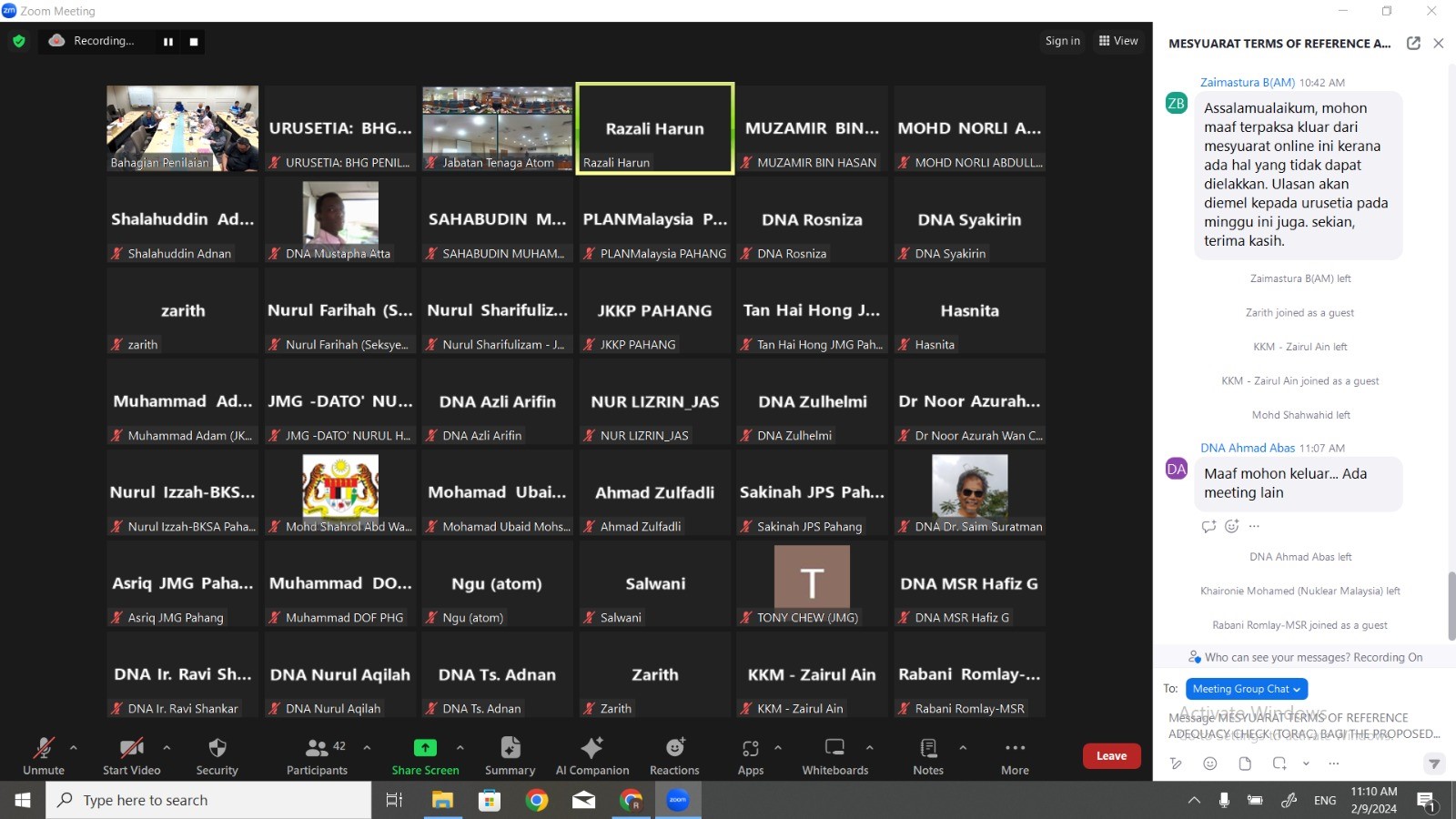Viewport: 1456px width, 819px height.
Task: Expand video options arrow next to Start Video
Action: point(167,748)
